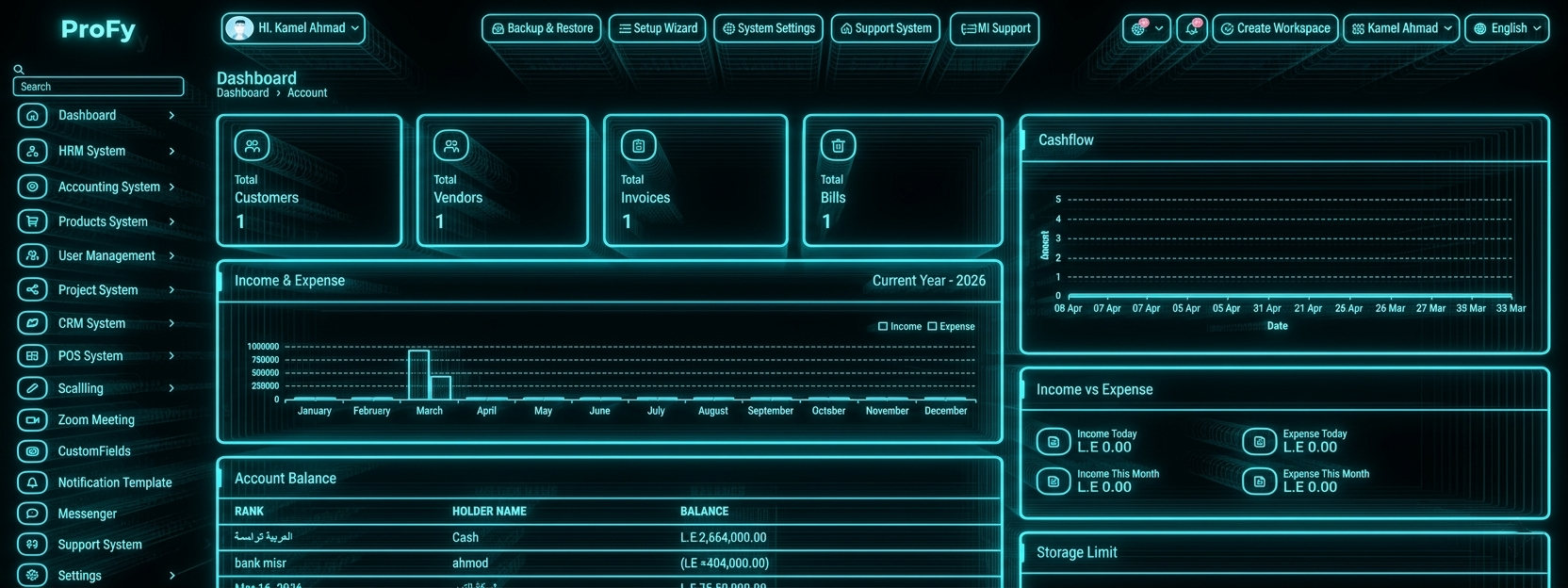
Task: Click the Zoom Meeting camera icon
Action: [x=32, y=419]
